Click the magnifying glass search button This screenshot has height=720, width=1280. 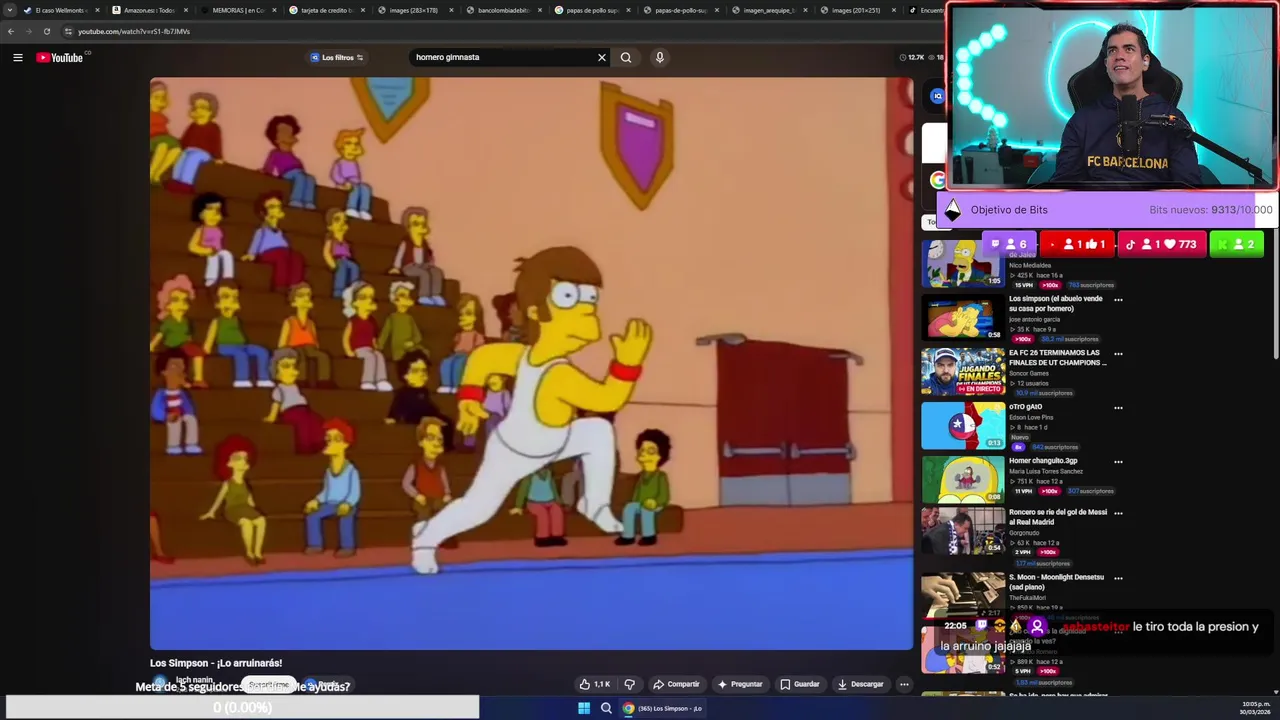pyautogui.click(x=626, y=57)
